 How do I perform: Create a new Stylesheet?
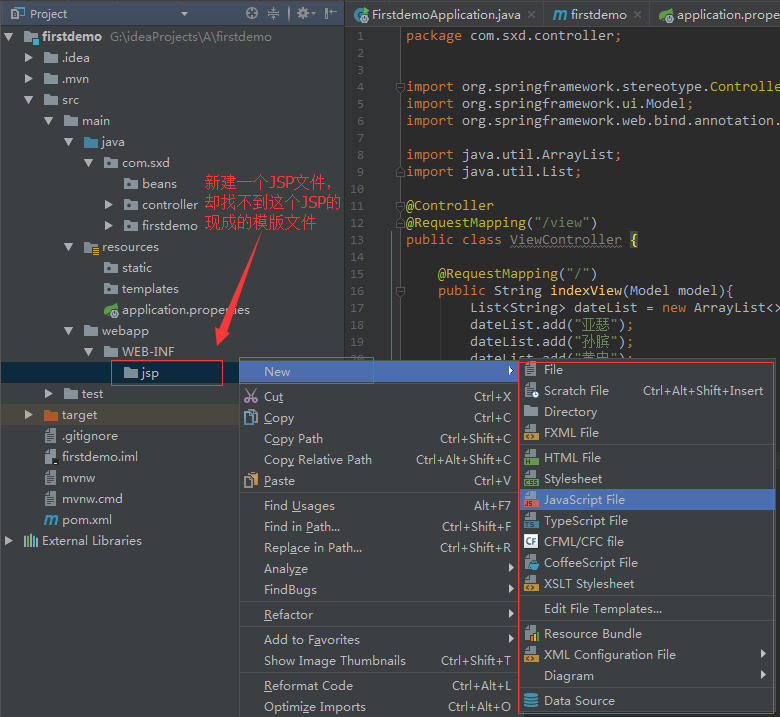pos(647,479)
